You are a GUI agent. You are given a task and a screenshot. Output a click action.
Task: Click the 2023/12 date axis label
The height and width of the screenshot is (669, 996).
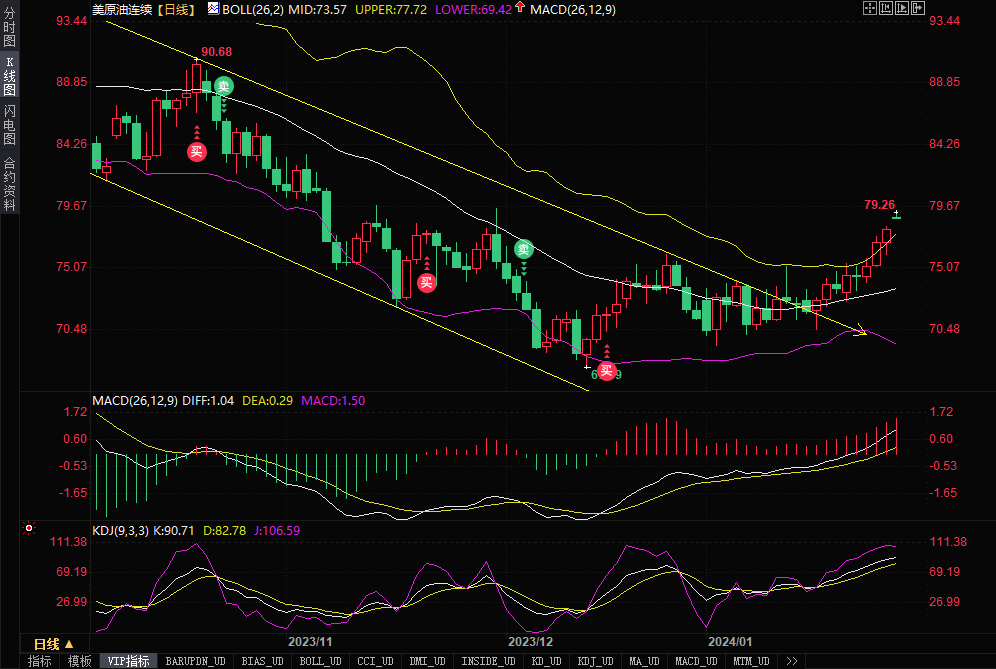pyautogui.click(x=530, y=641)
